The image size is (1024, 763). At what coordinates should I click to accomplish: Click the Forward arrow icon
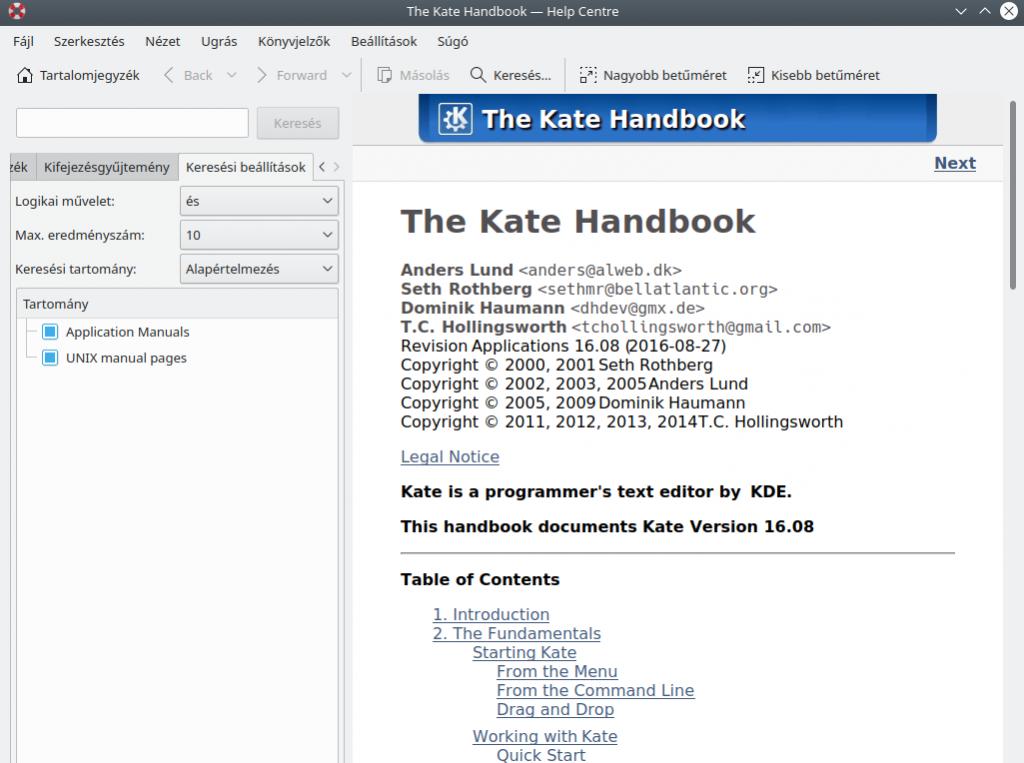(262, 75)
